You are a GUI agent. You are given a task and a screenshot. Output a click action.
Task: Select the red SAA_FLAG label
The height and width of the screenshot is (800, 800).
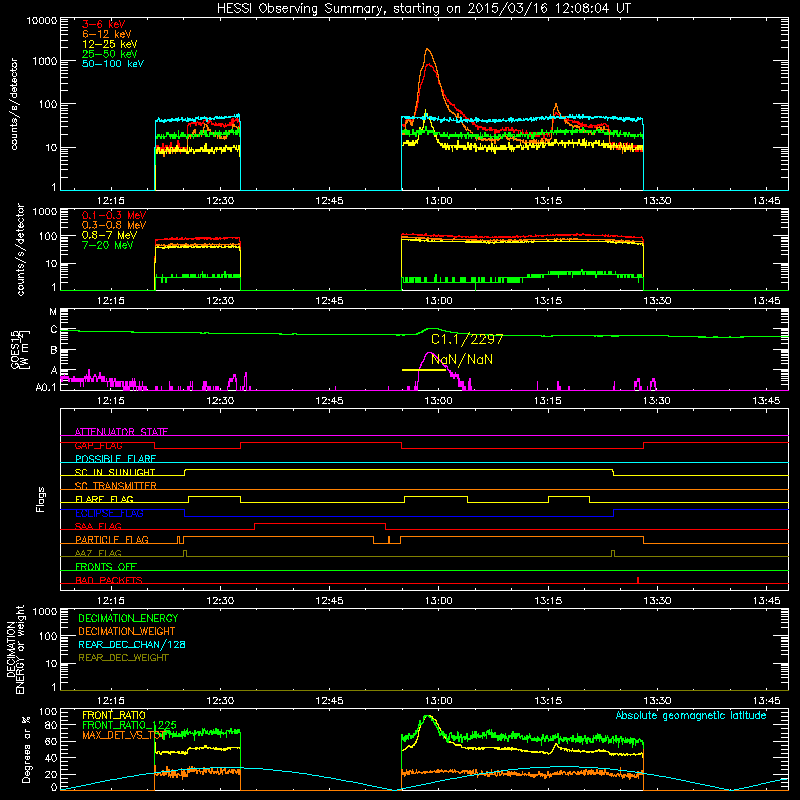pos(98,526)
